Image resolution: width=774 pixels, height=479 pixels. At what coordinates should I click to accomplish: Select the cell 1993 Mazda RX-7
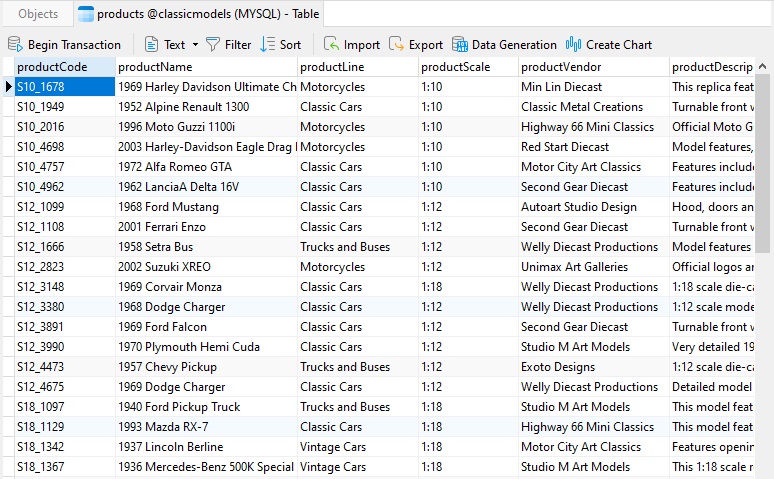[x=206, y=427]
